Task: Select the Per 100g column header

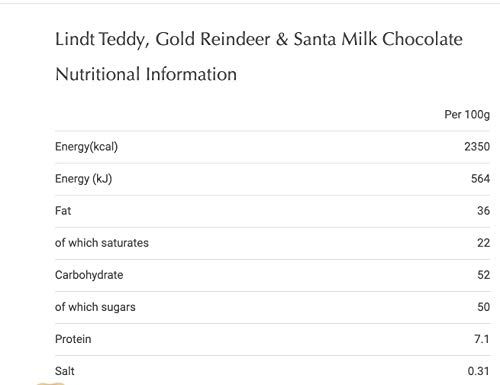Action: (467, 115)
